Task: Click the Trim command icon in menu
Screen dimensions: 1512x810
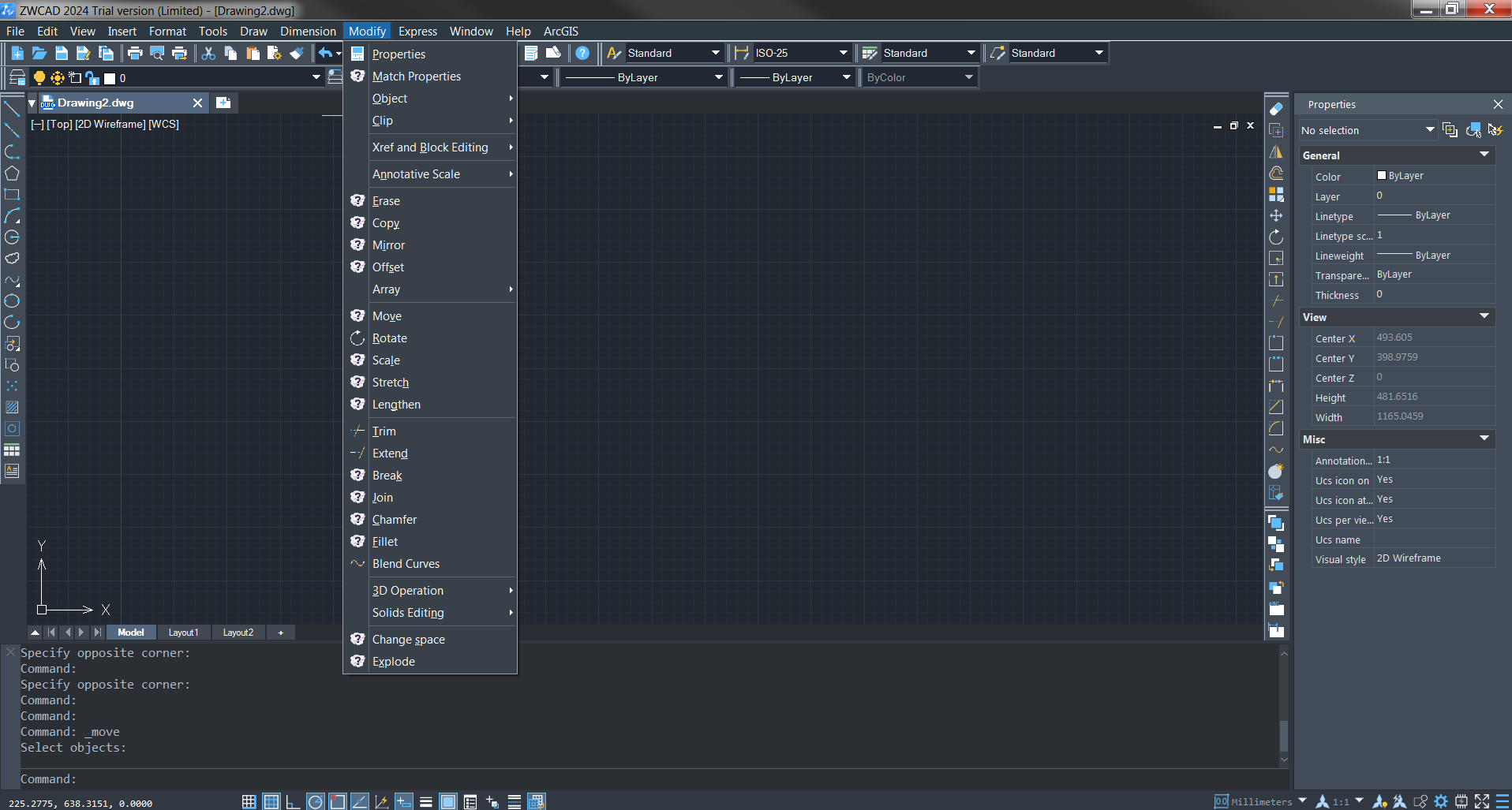Action: pos(357,431)
